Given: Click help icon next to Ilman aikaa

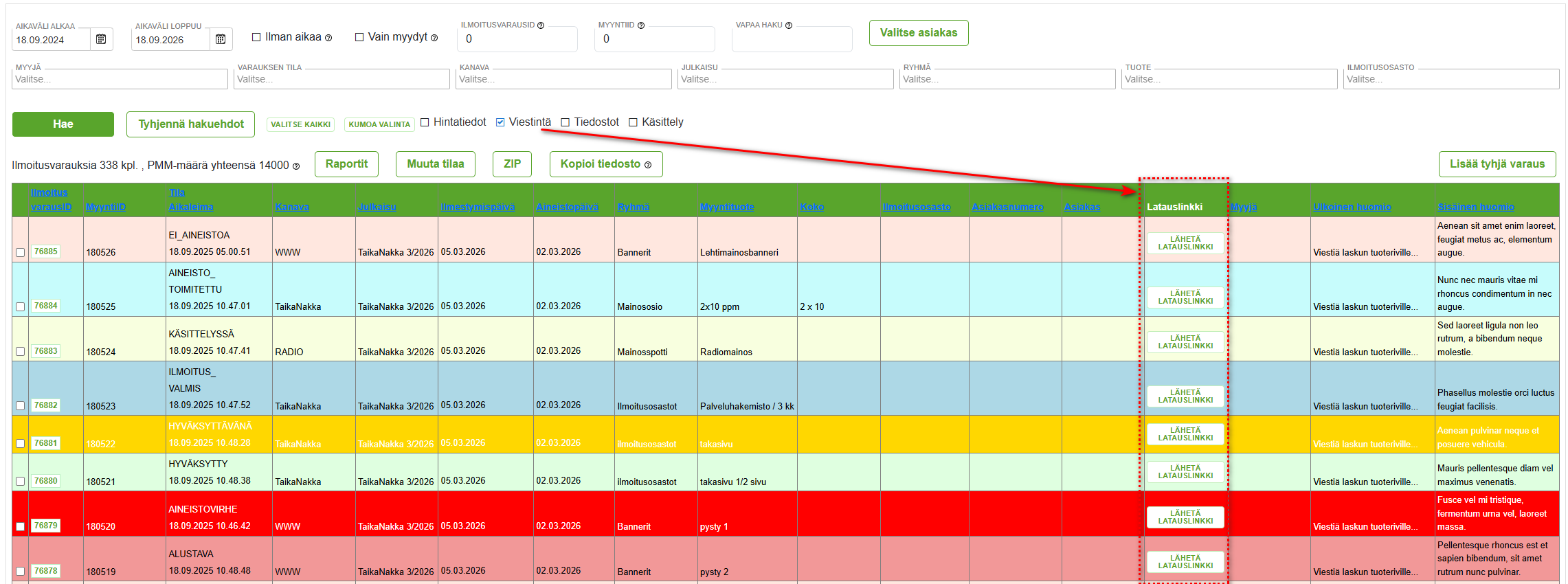Looking at the screenshot, I should 328,38.
